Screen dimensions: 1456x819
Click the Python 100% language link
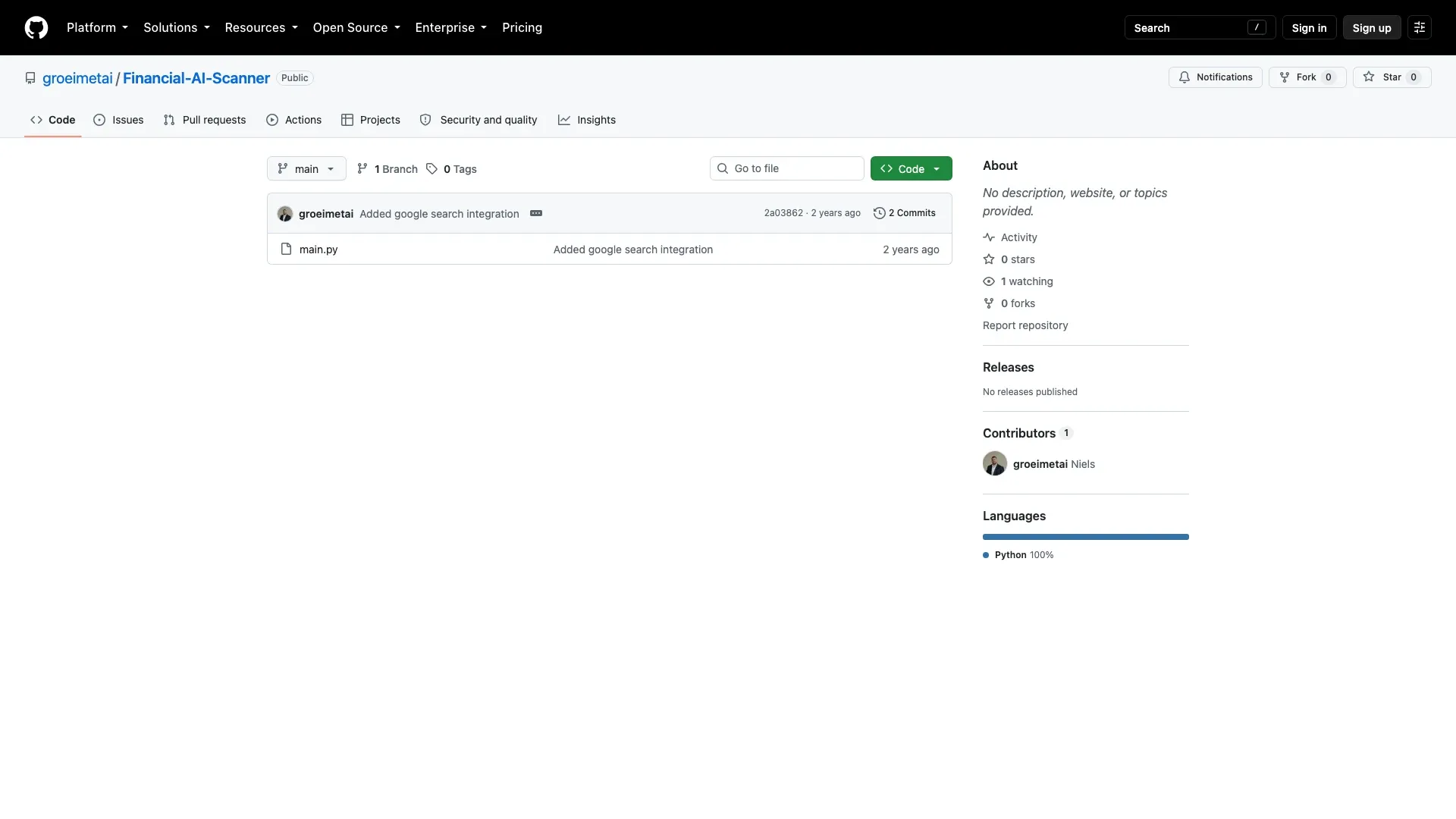pyautogui.click(x=1018, y=555)
